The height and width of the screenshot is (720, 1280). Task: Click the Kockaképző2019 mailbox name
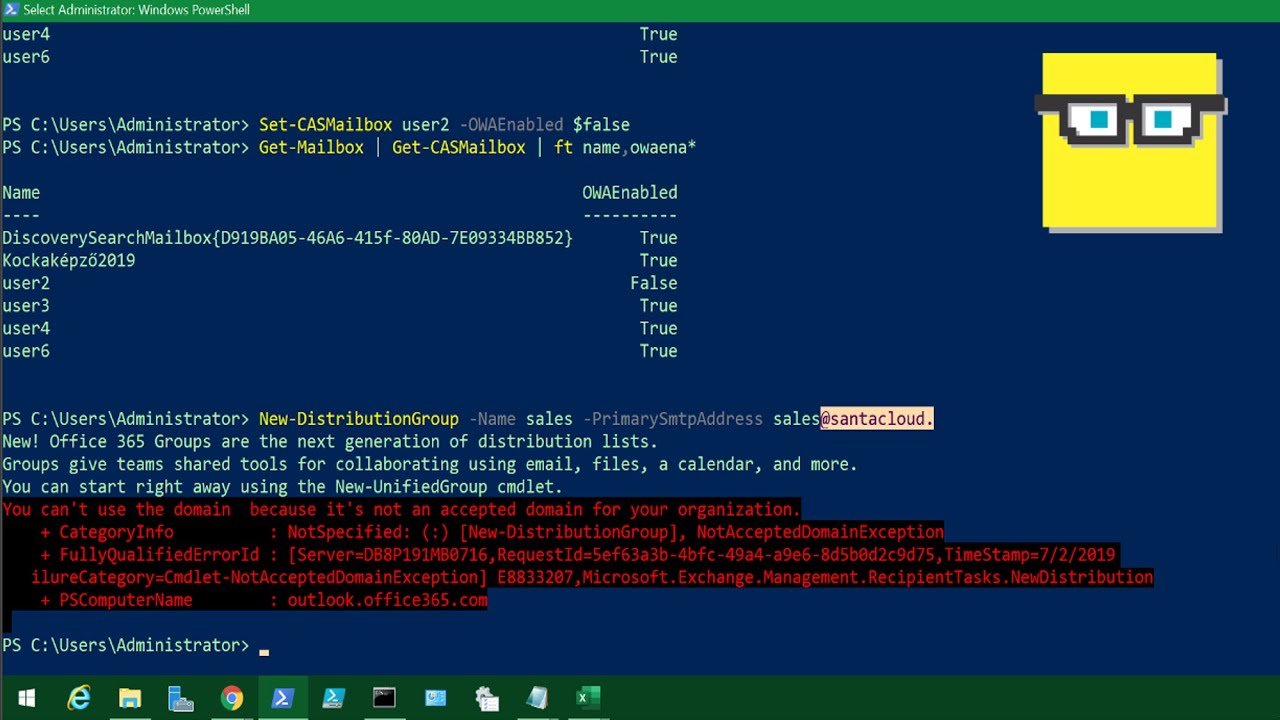pyautogui.click(x=68, y=261)
